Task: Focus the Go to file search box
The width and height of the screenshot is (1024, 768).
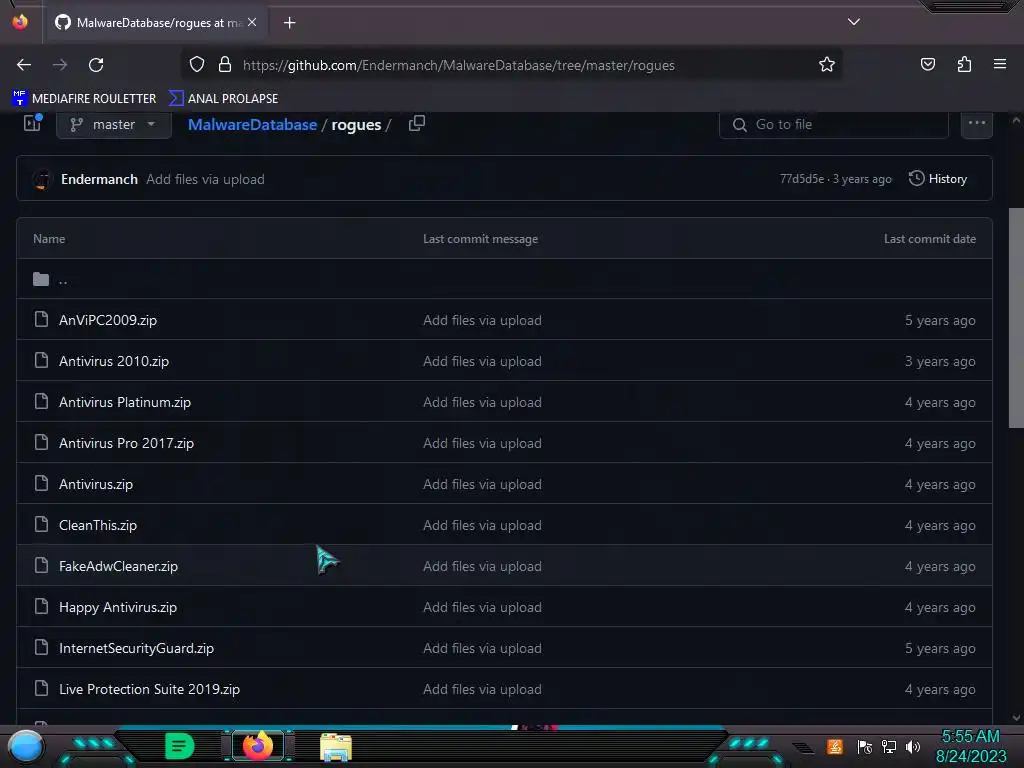Action: click(x=833, y=125)
